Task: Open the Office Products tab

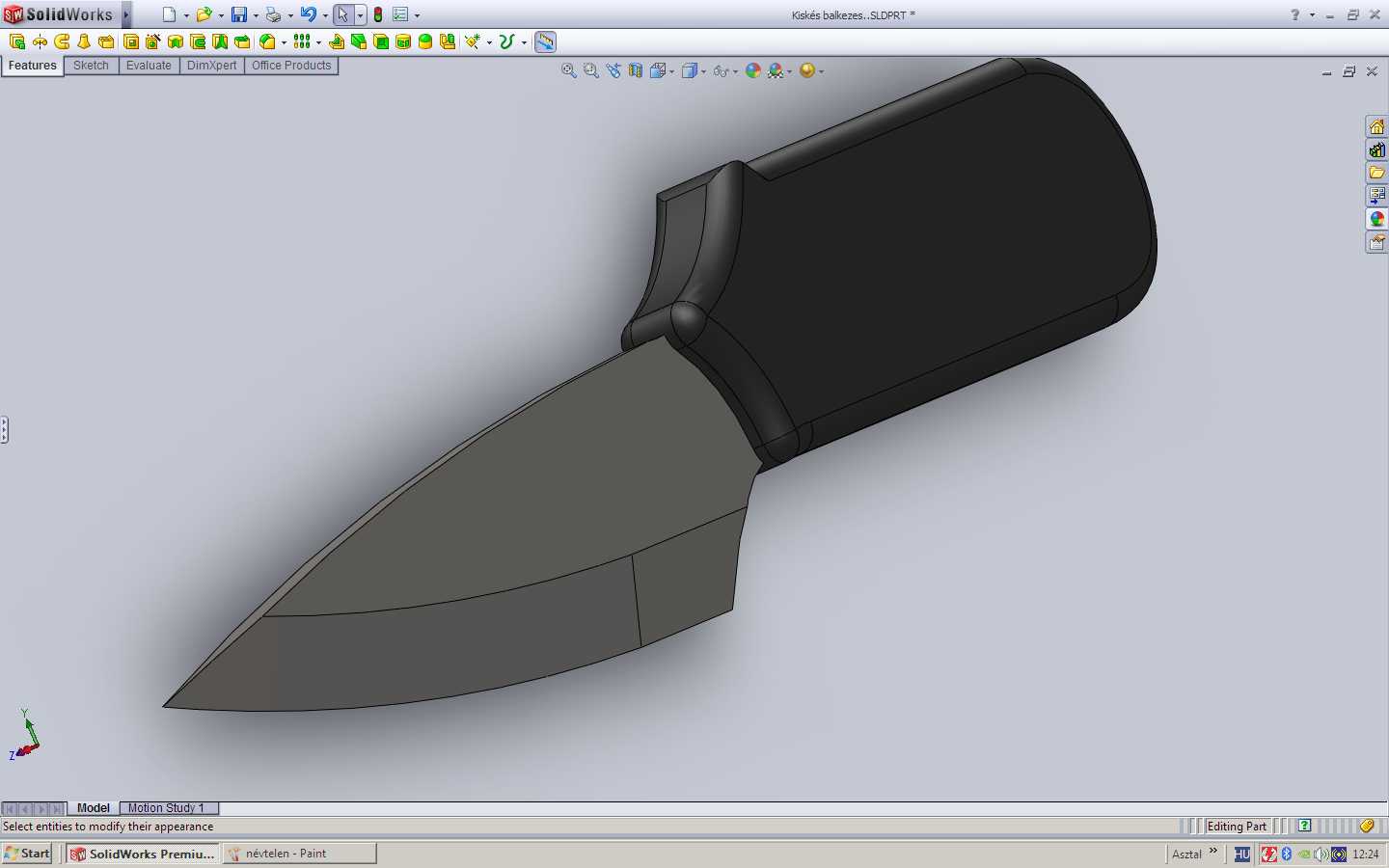Action: pyautogui.click(x=291, y=66)
